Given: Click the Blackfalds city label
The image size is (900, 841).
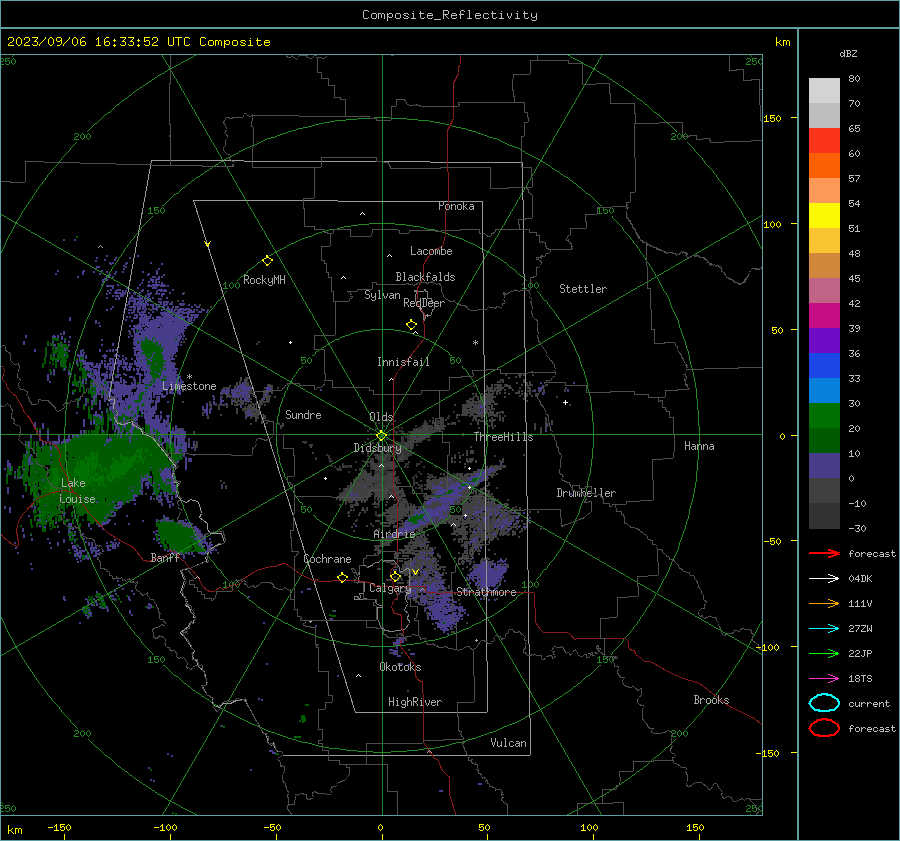Looking at the screenshot, I should point(425,277).
